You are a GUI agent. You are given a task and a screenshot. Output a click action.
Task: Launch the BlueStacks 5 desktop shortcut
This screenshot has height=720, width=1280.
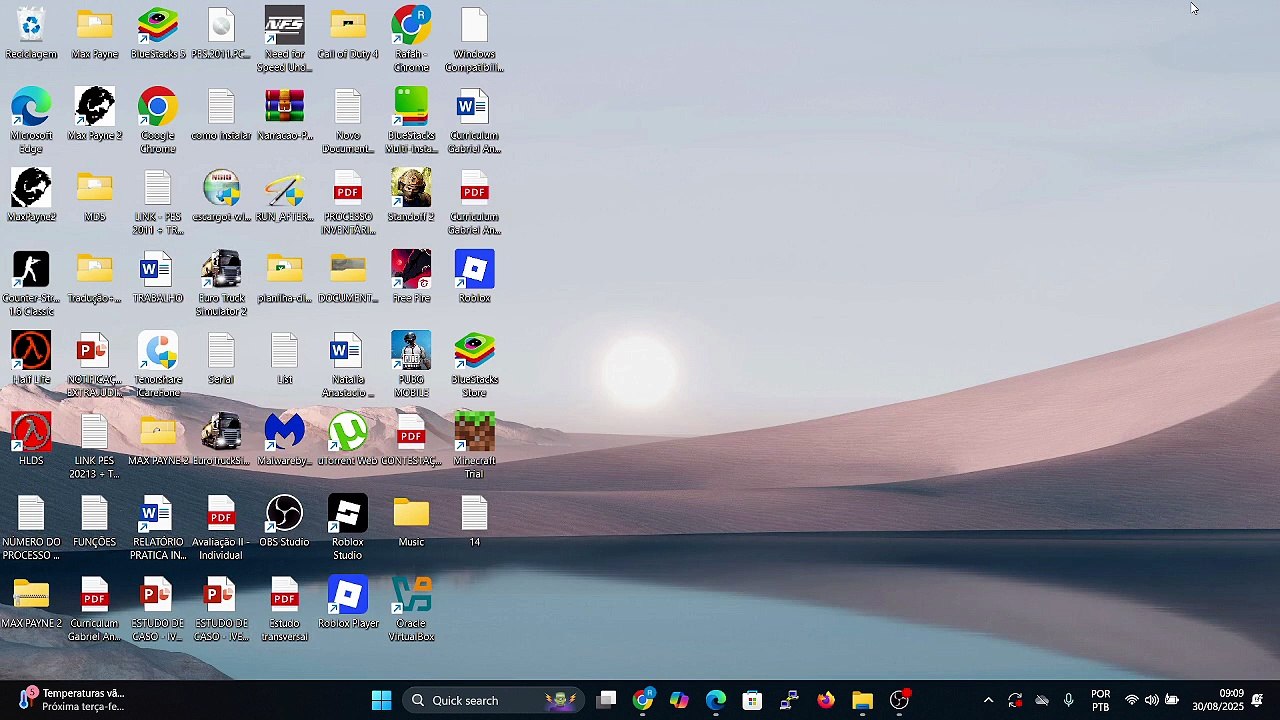[x=158, y=33]
